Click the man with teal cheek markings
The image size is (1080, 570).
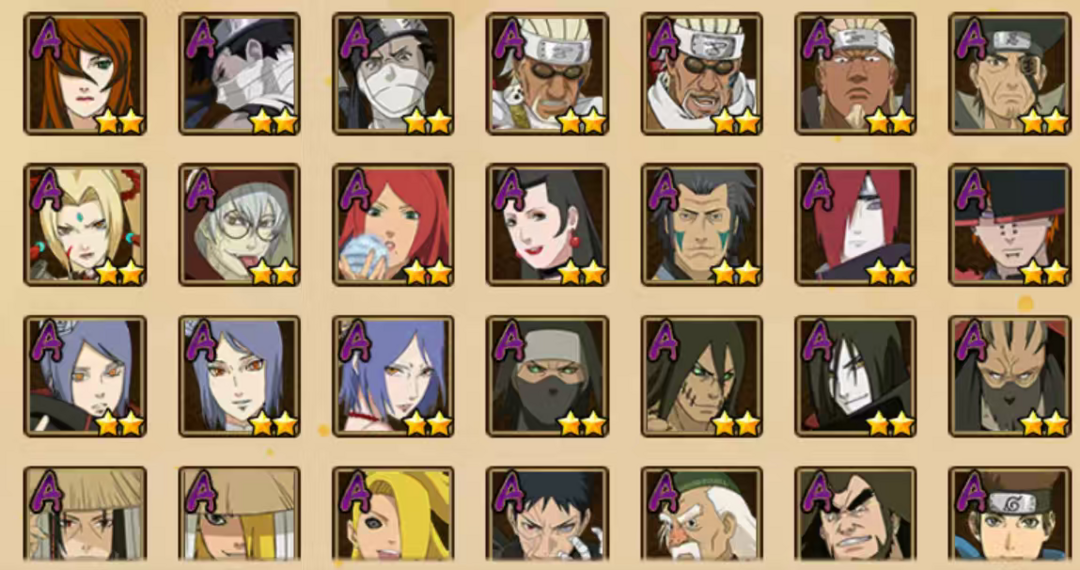pyautogui.click(x=702, y=225)
